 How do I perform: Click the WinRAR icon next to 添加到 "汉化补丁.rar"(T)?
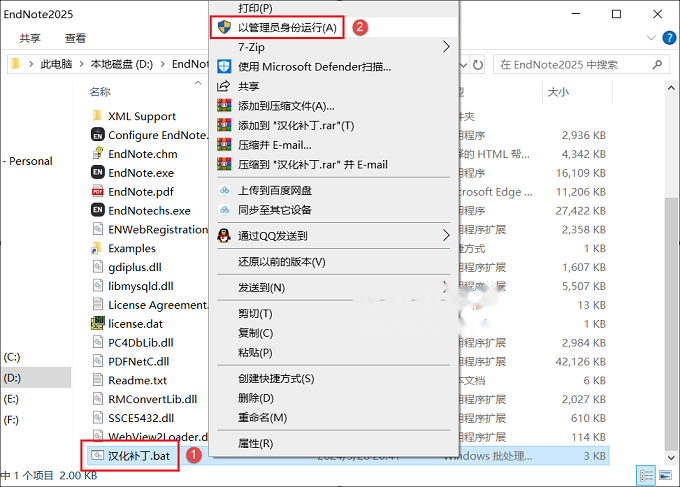point(224,125)
